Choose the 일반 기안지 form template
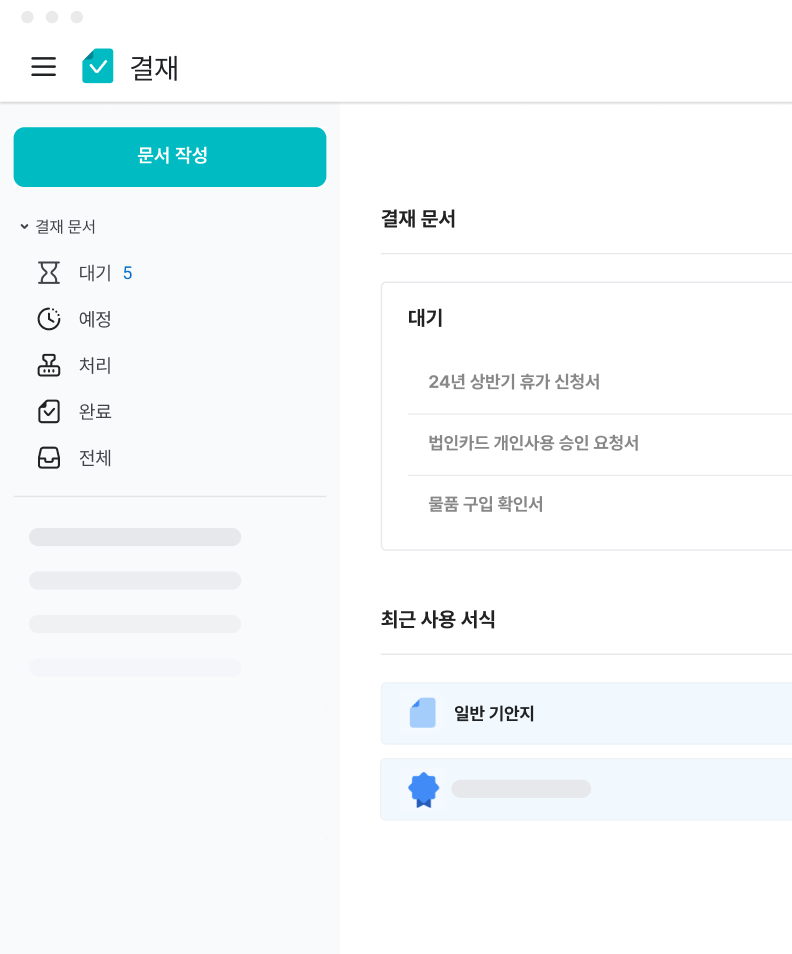The width and height of the screenshot is (792, 954). coord(494,713)
